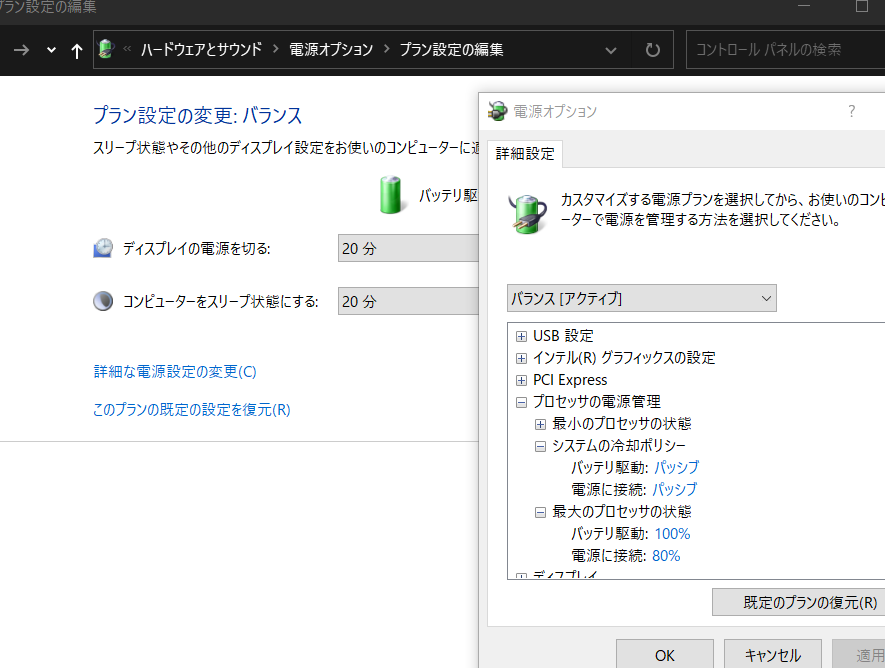The height and width of the screenshot is (668, 885).
Task: Open the バランス [アクティブ] plan dropdown
Action: [x=642, y=298]
